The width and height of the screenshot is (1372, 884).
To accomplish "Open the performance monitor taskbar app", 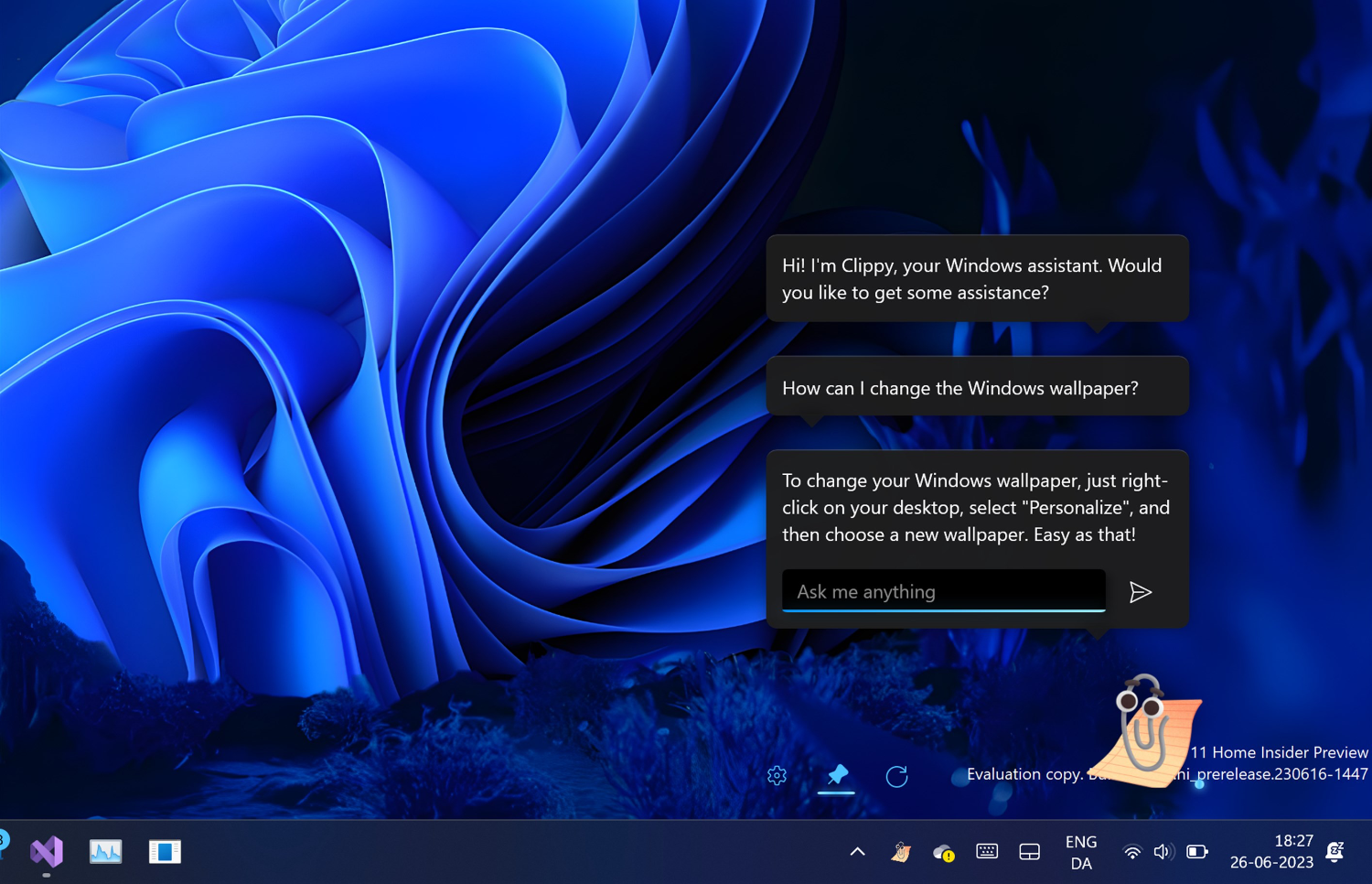I will pos(106,851).
